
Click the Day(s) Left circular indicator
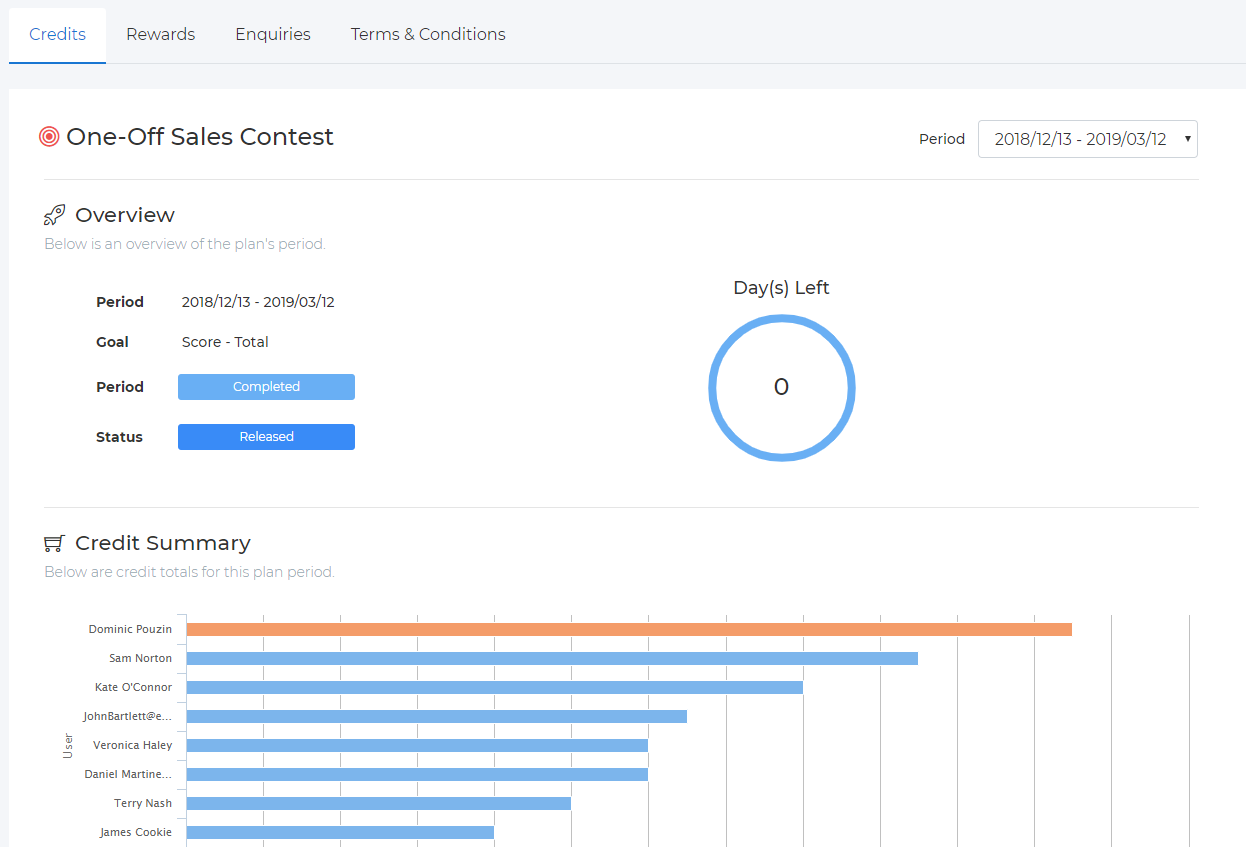781,387
